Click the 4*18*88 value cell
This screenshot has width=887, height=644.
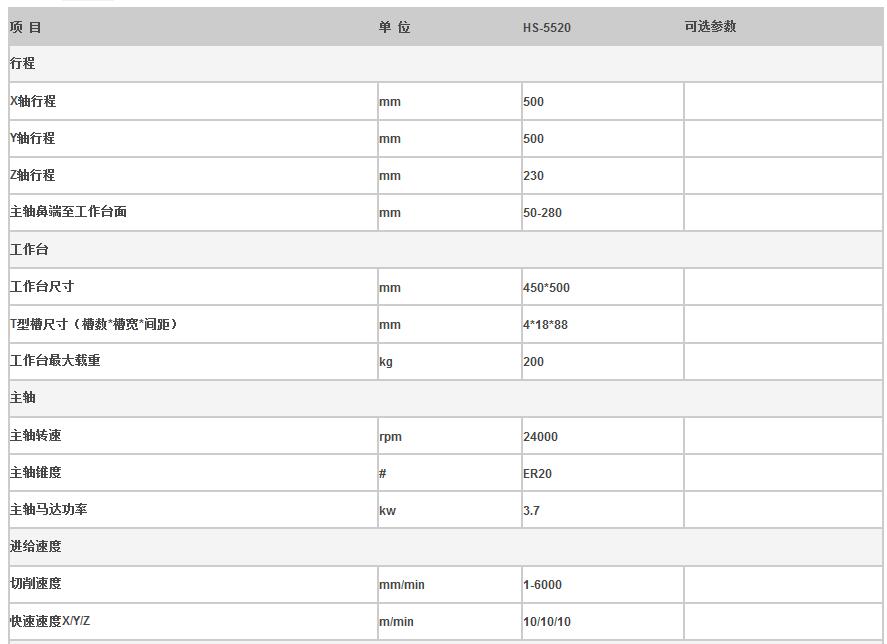tap(545, 325)
